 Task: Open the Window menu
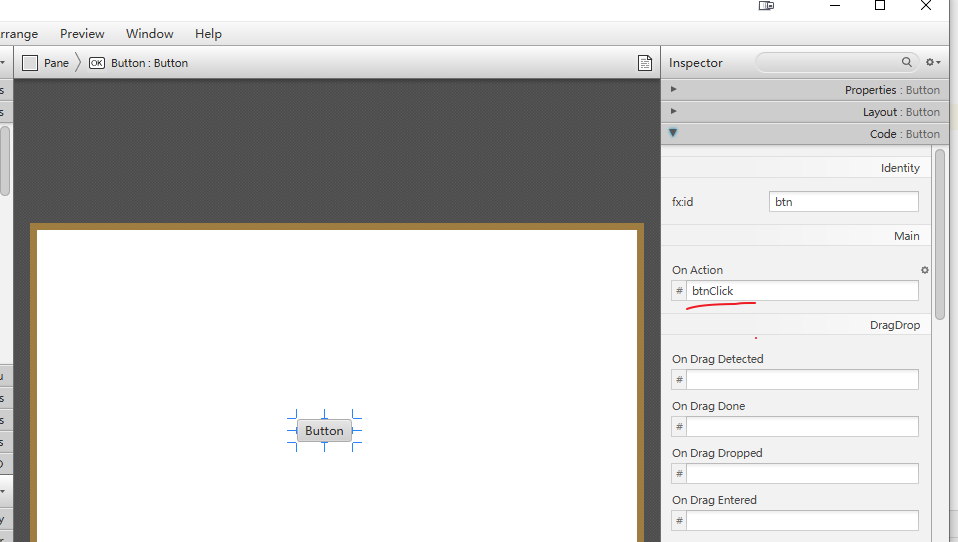[x=149, y=34]
